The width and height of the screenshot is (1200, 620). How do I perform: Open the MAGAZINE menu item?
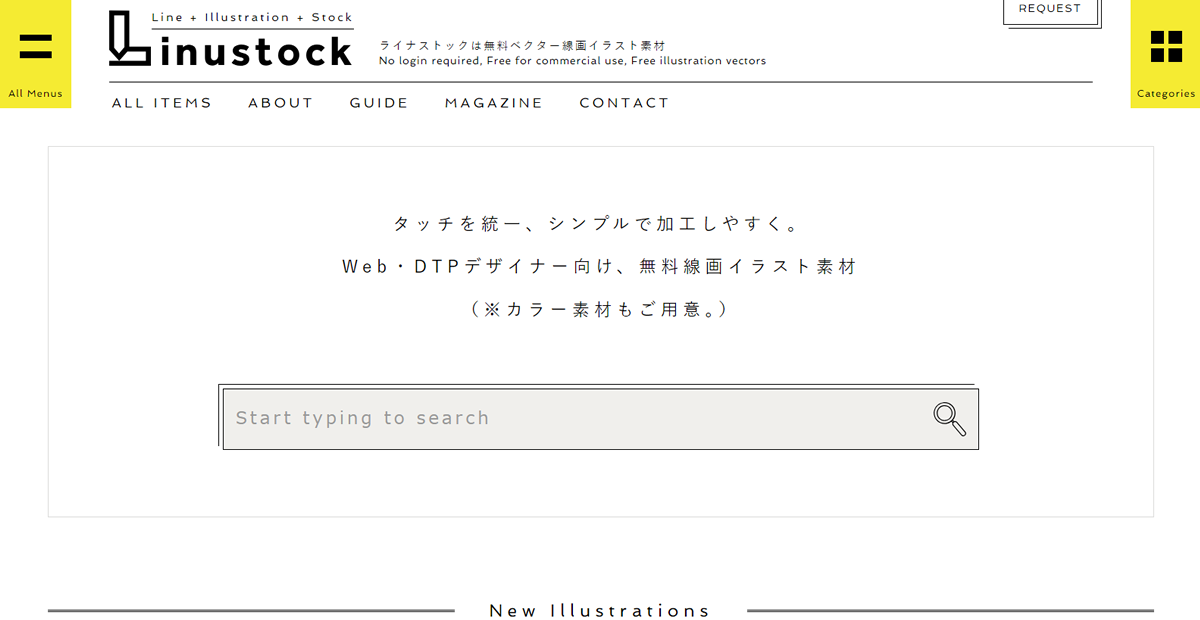[x=494, y=103]
